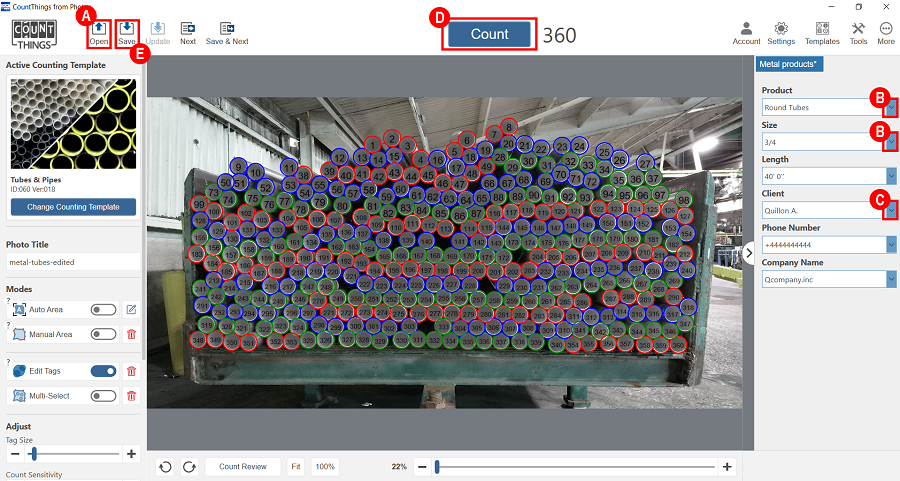Viewport: 900px width, 481px height.
Task: Open the Length dropdown
Action: [x=891, y=176]
